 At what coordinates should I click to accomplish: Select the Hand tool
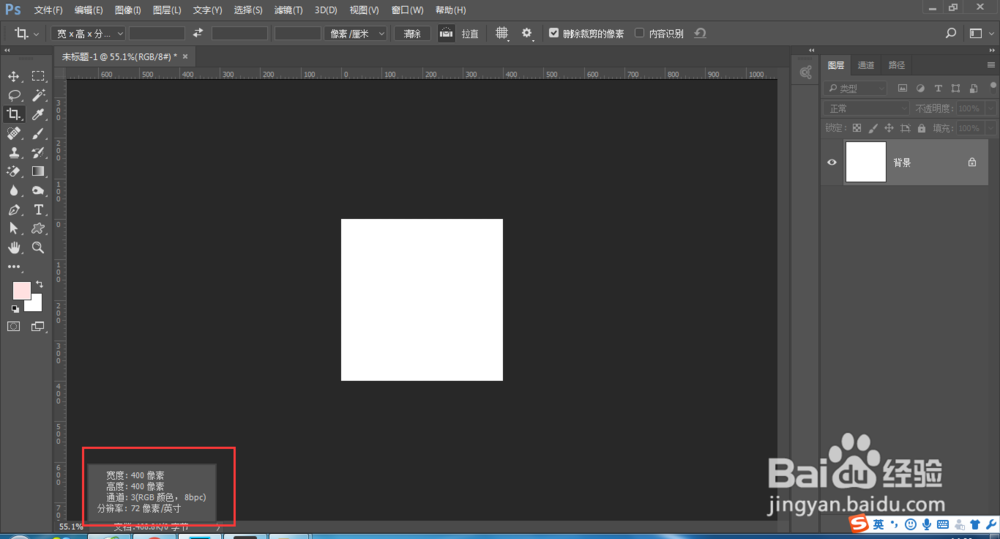pyautogui.click(x=13, y=247)
